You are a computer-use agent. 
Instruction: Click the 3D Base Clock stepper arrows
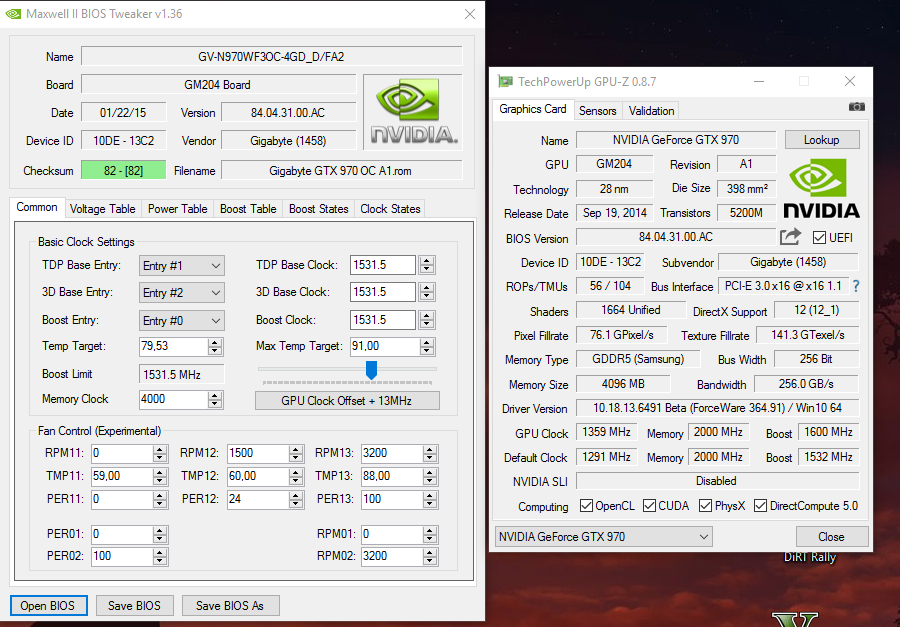pyautogui.click(x=426, y=292)
